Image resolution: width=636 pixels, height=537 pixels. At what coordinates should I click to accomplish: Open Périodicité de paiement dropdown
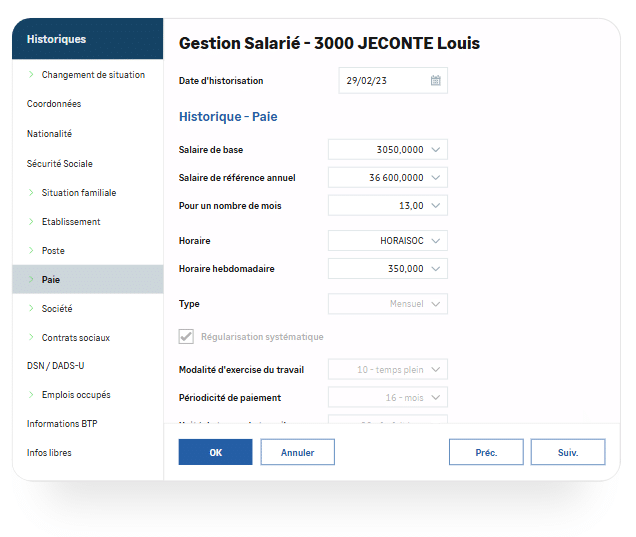click(436, 397)
